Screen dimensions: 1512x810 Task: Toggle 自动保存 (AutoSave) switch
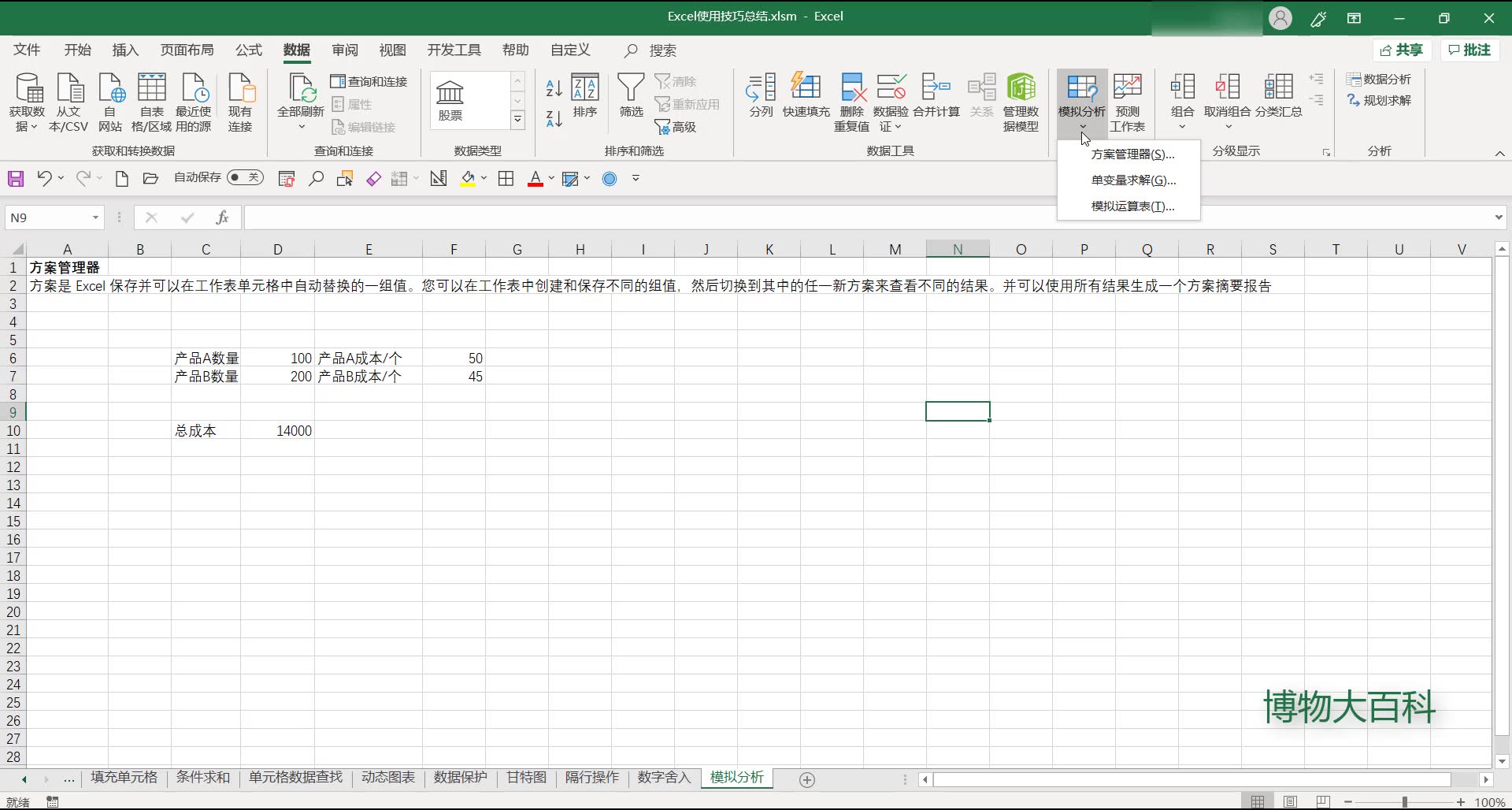coord(245,178)
